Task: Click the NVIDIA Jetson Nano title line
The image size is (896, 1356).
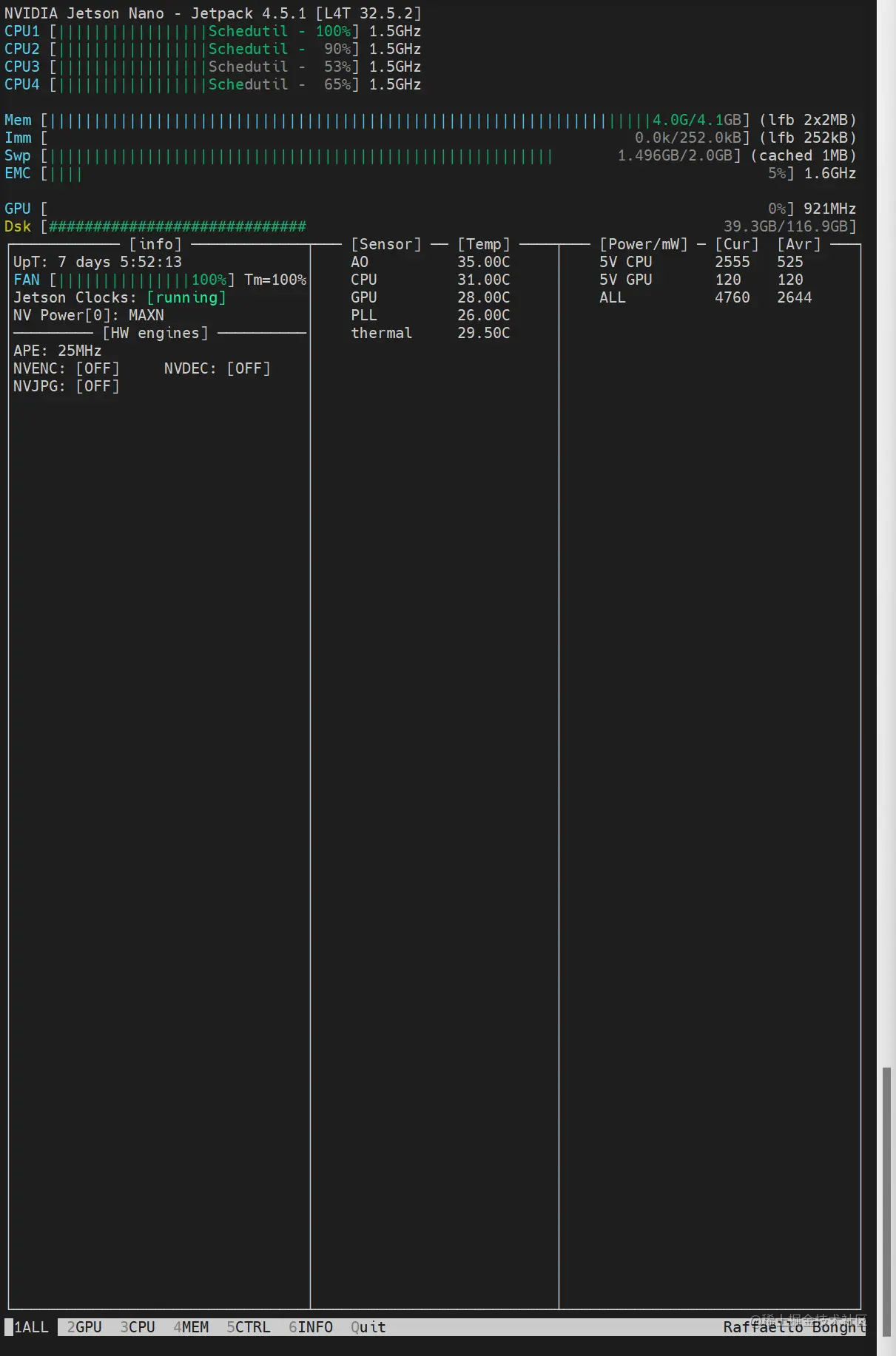Action: (x=213, y=13)
